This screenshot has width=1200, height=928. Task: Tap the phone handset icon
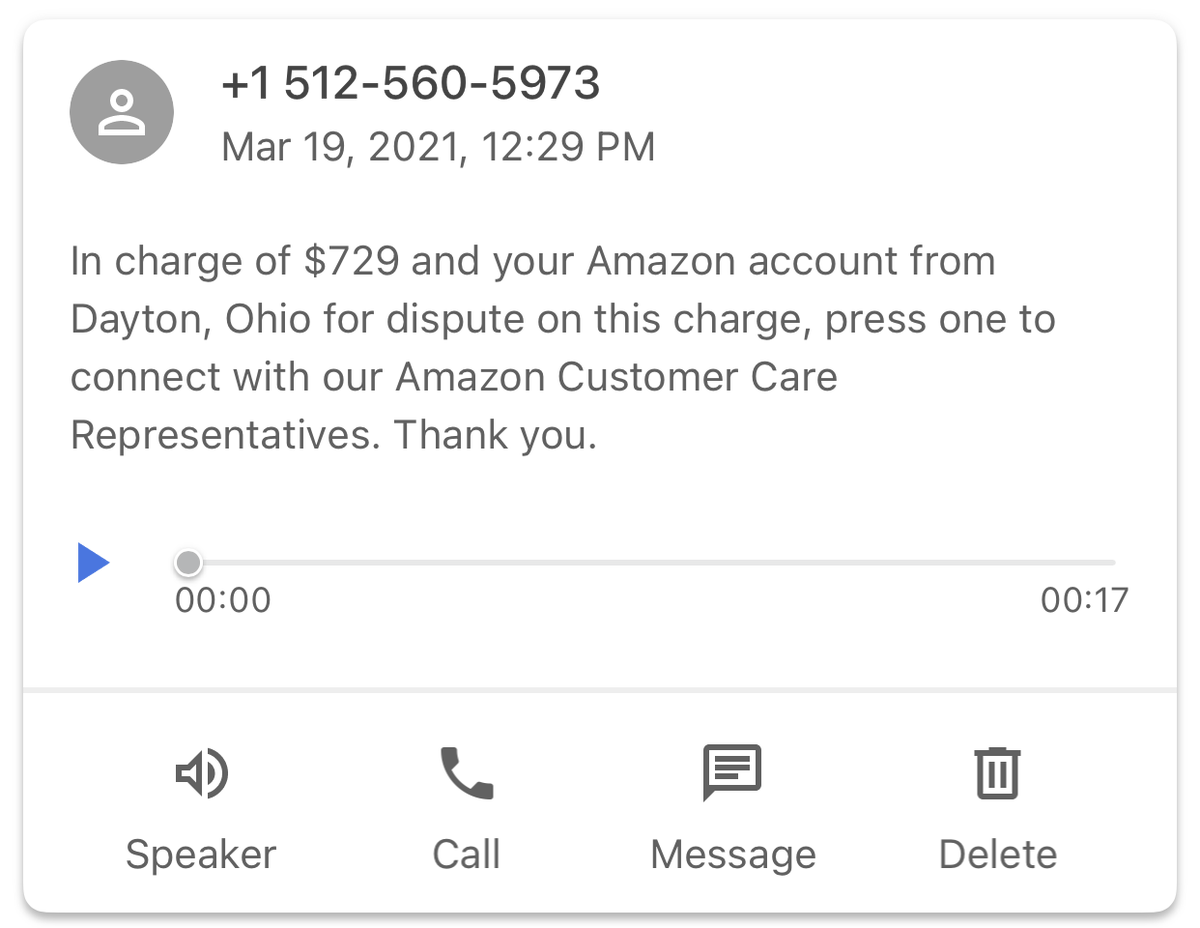coord(466,774)
